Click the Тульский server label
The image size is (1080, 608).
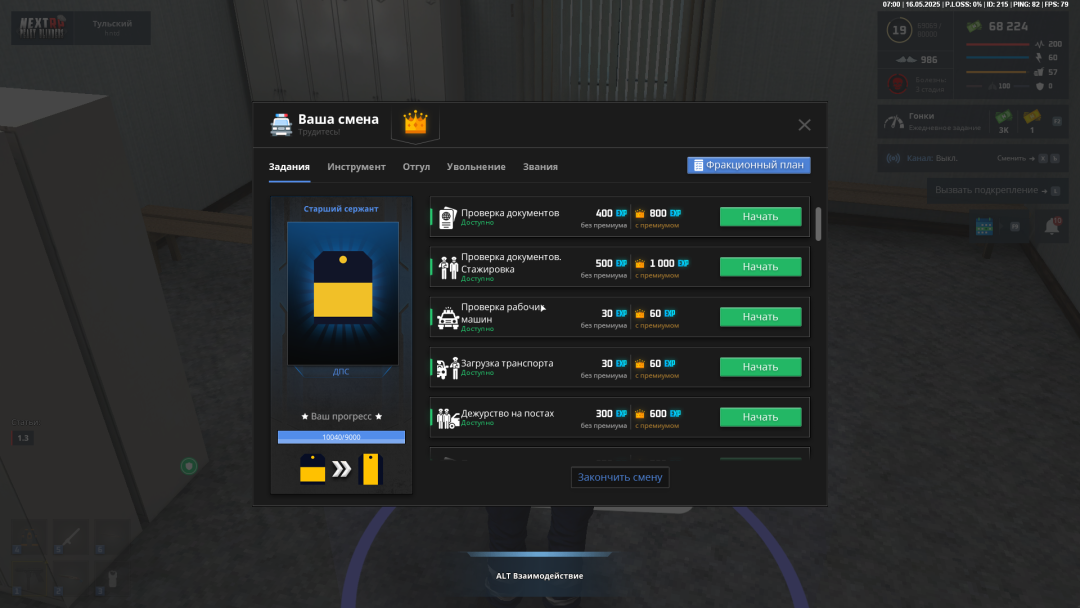[112, 24]
